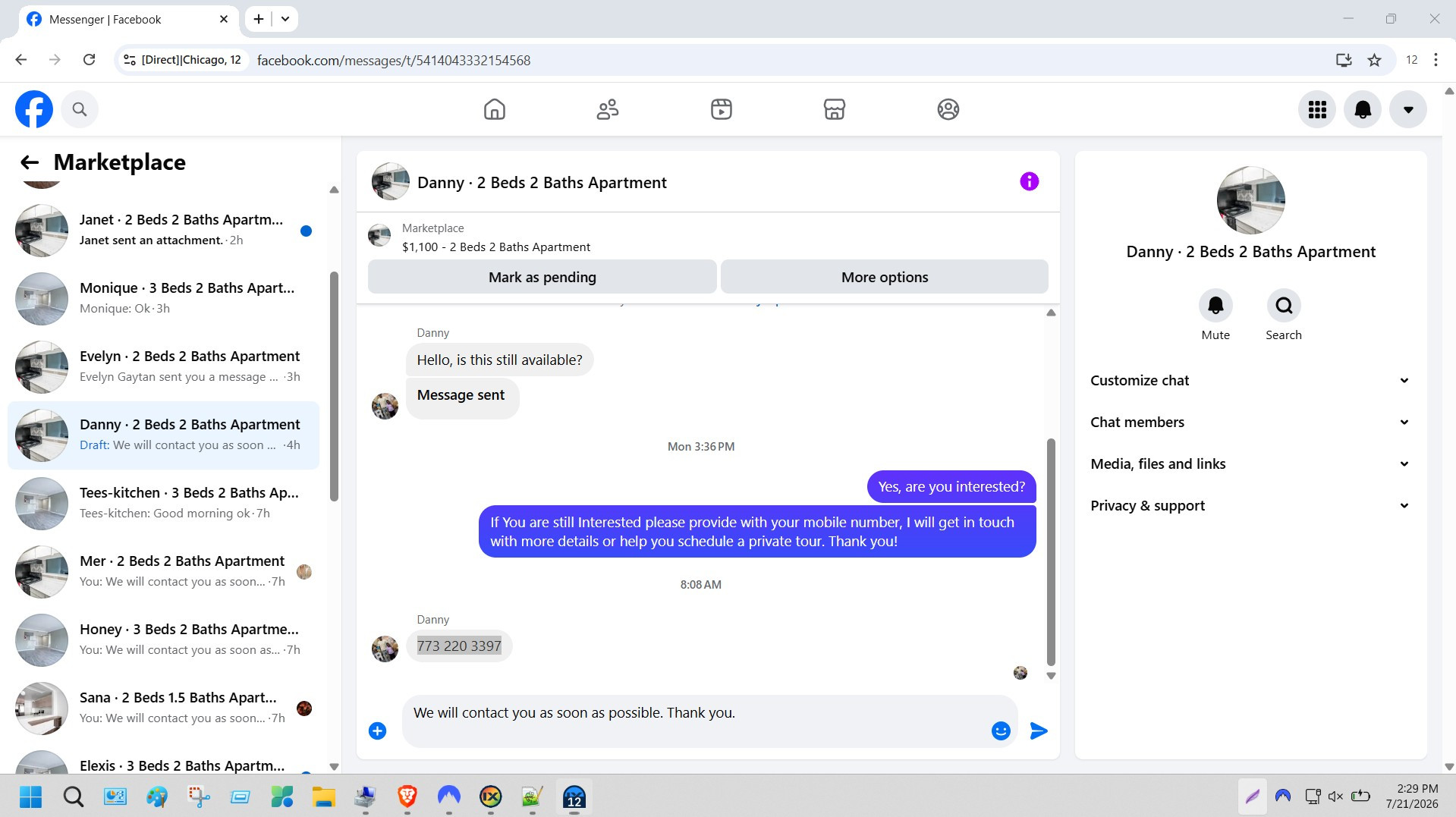The width and height of the screenshot is (1456, 817).
Task: Open browser three-dot menu
Action: point(1436,60)
